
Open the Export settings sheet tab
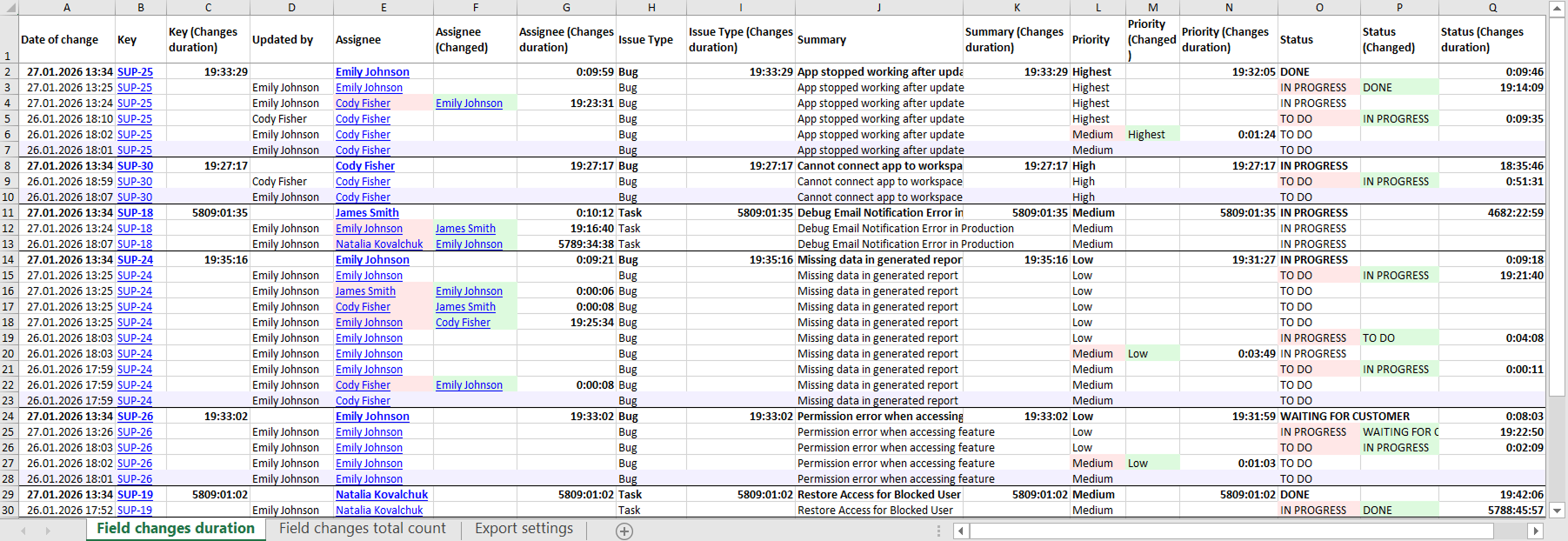(x=524, y=529)
